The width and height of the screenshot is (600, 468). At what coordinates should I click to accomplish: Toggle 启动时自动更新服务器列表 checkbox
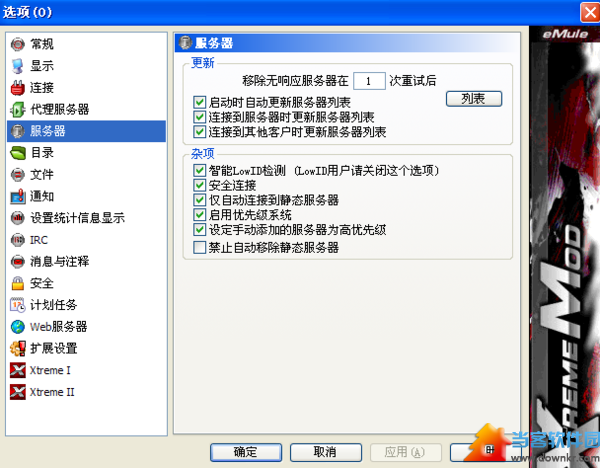[199, 102]
